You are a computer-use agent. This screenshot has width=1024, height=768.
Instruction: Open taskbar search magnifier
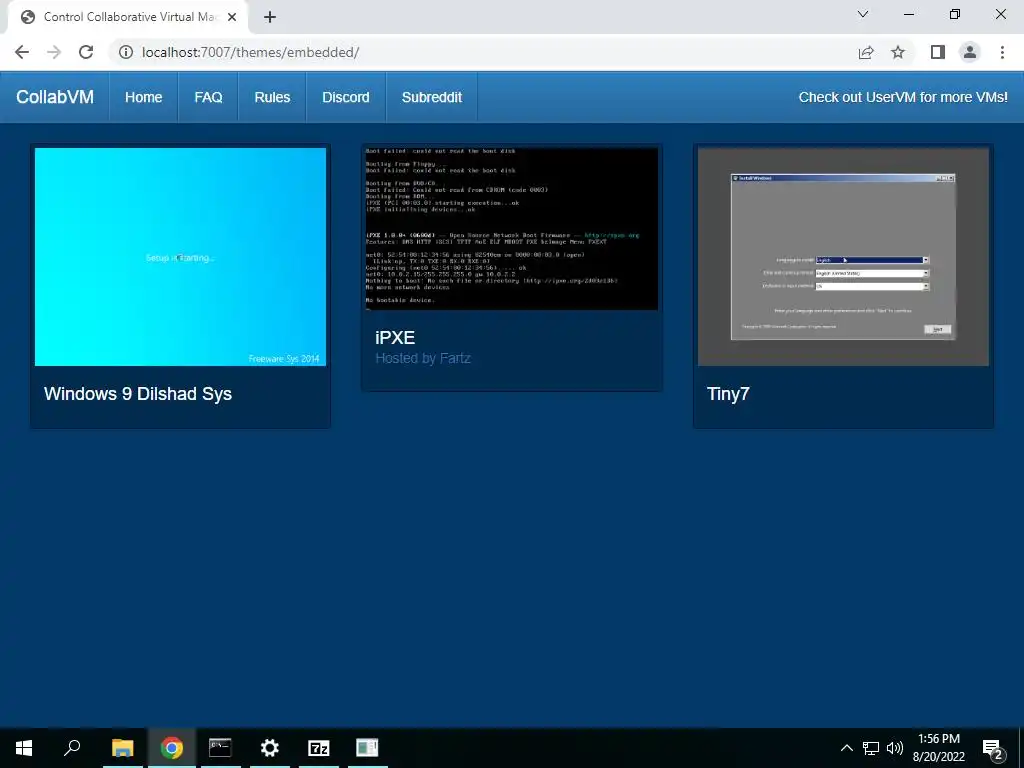pos(72,748)
